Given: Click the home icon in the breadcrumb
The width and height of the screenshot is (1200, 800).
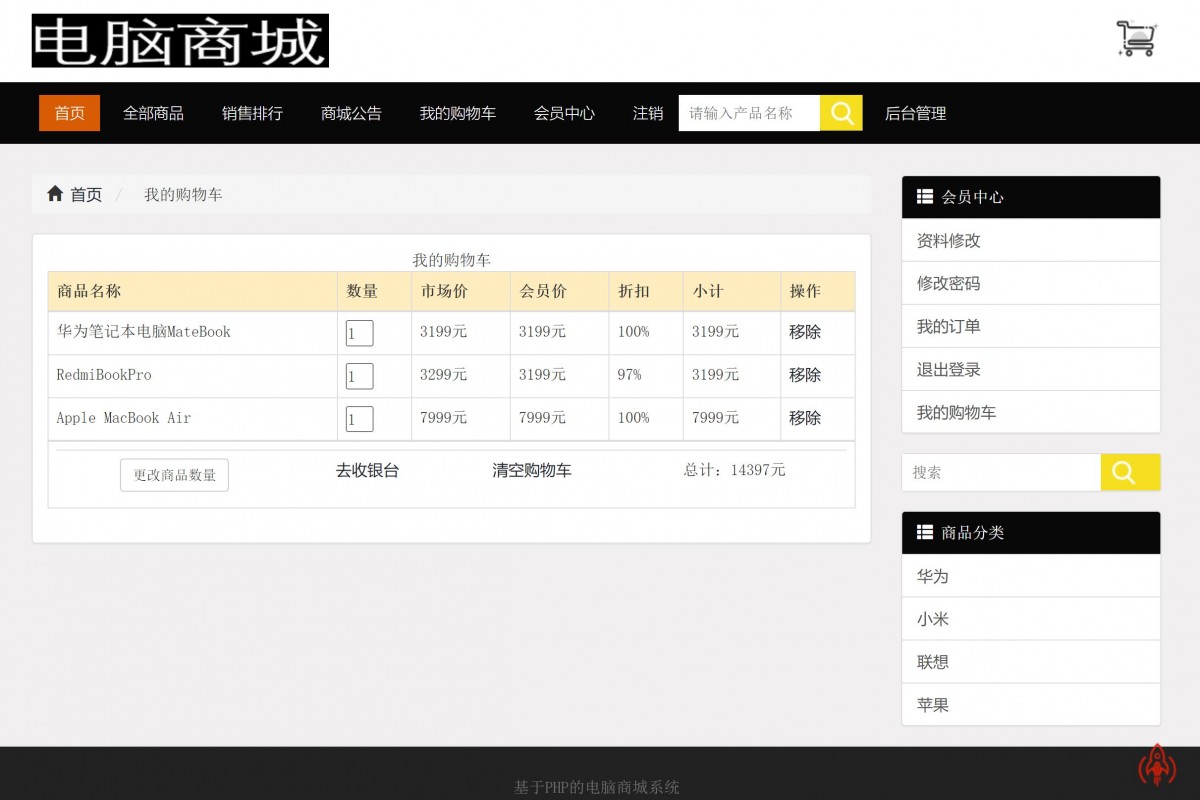Looking at the screenshot, I should [56, 193].
